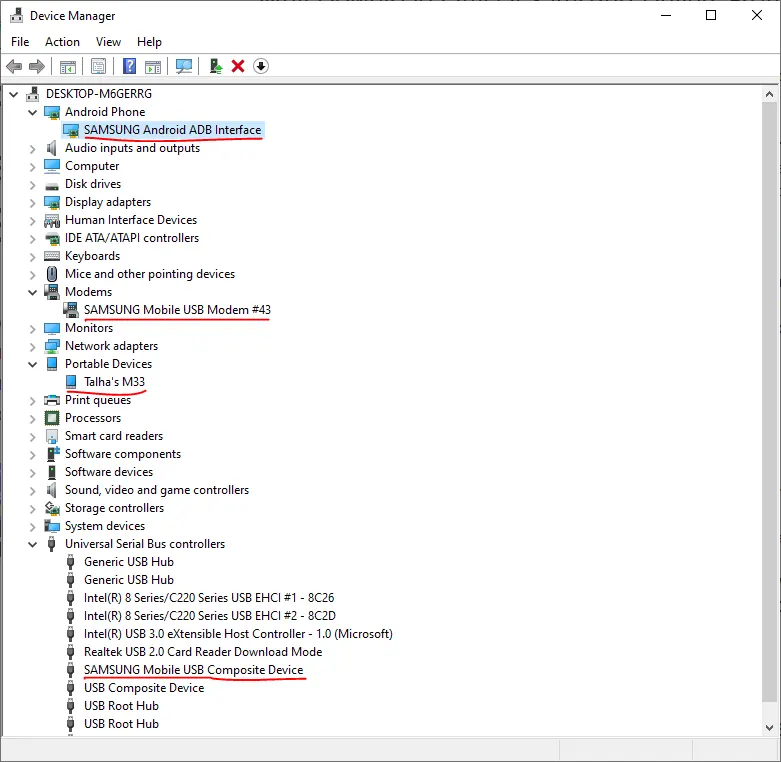Click the Processors category icon
This screenshot has height=762, width=781.
[52, 418]
